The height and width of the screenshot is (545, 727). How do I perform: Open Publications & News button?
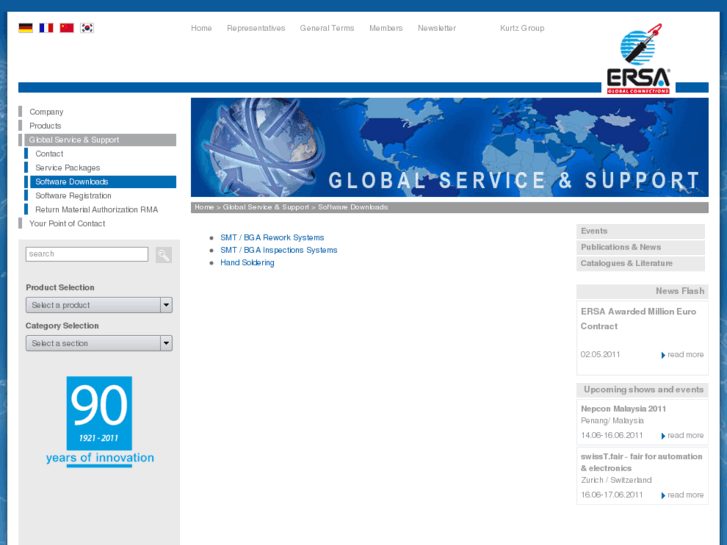coord(641,247)
